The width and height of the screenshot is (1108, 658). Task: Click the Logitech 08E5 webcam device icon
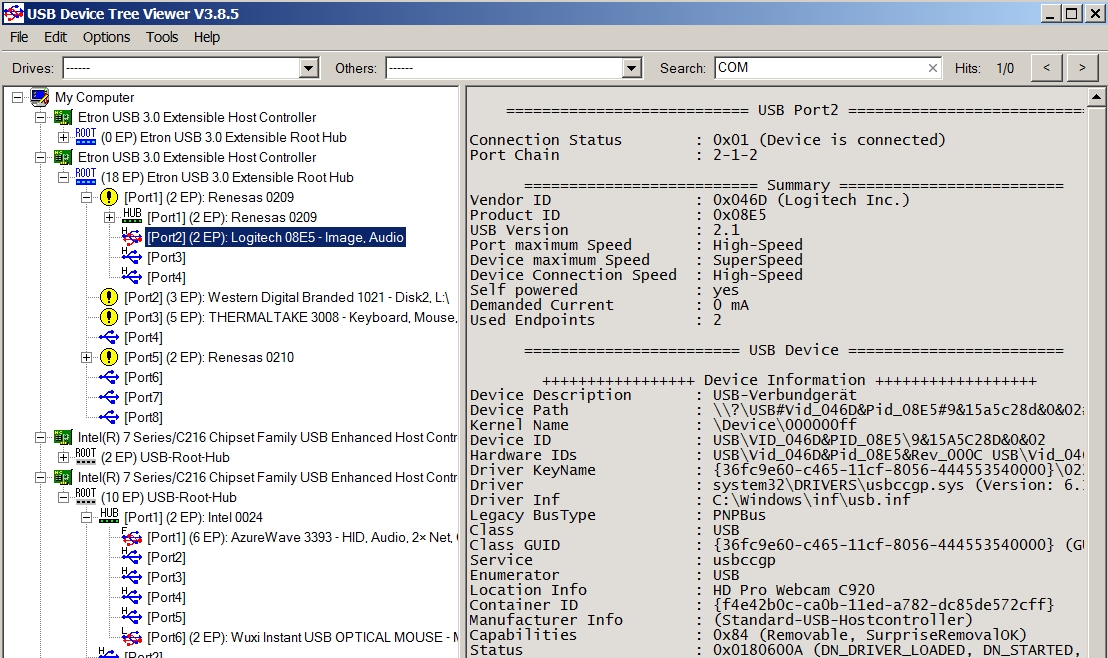(x=132, y=237)
